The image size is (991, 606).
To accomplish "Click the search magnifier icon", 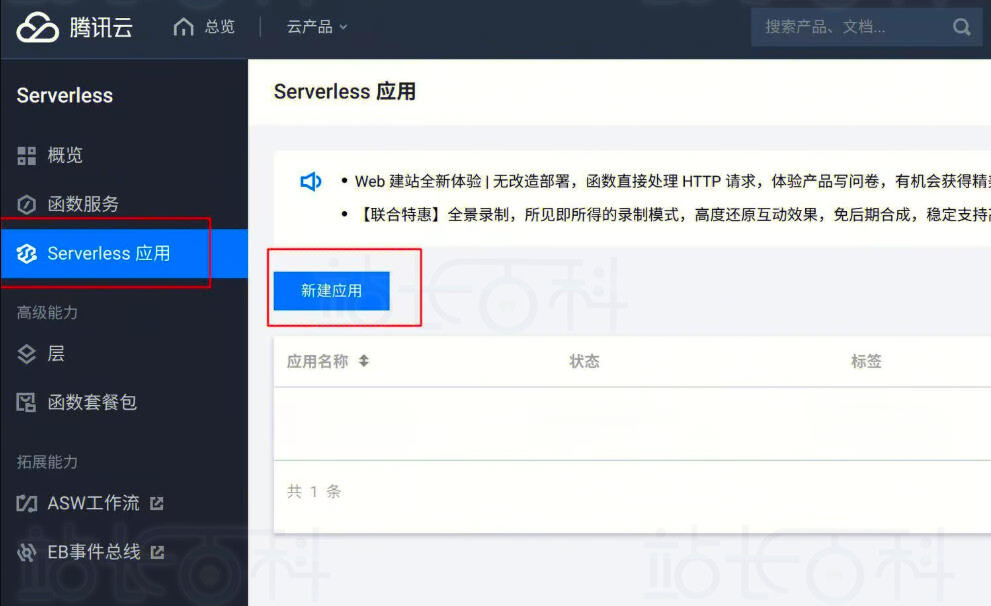I will [961, 27].
